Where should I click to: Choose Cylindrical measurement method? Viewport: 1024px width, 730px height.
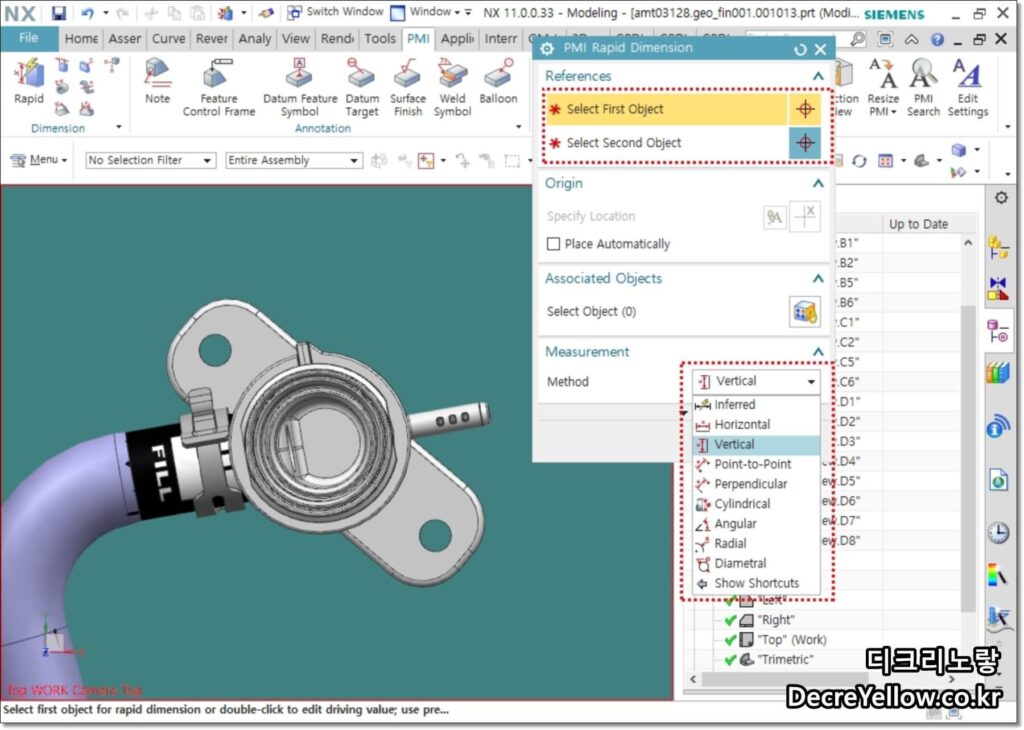756,504
